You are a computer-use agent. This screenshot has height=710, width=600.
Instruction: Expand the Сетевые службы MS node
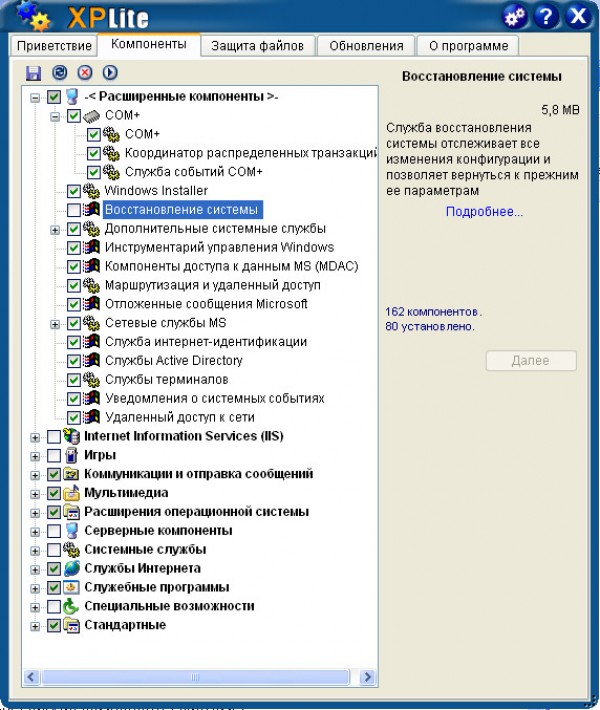pyautogui.click(x=55, y=324)
